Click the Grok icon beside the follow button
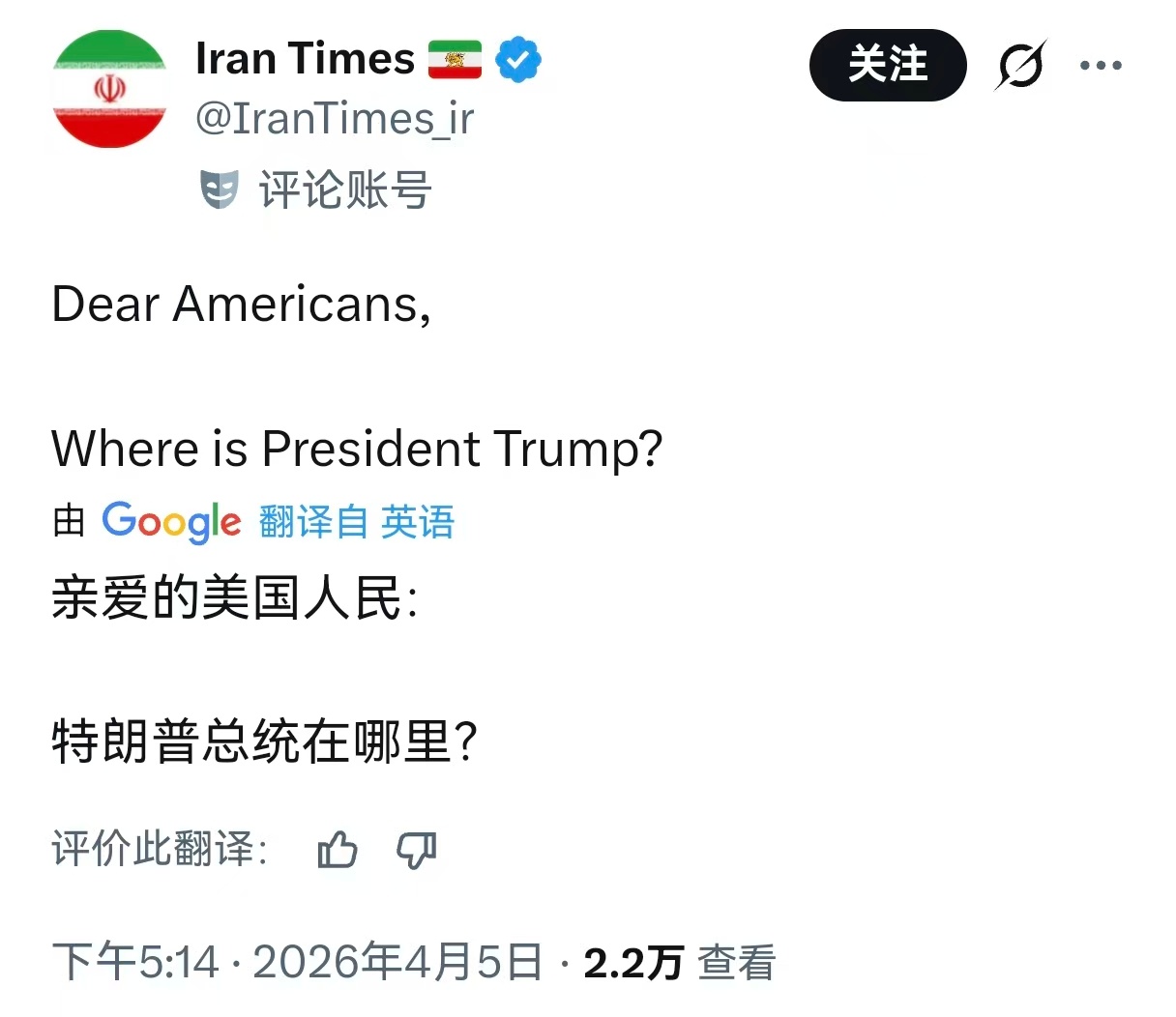Image resolution: width=1176 pixels, height=1017 pixels. point(1022,66)
